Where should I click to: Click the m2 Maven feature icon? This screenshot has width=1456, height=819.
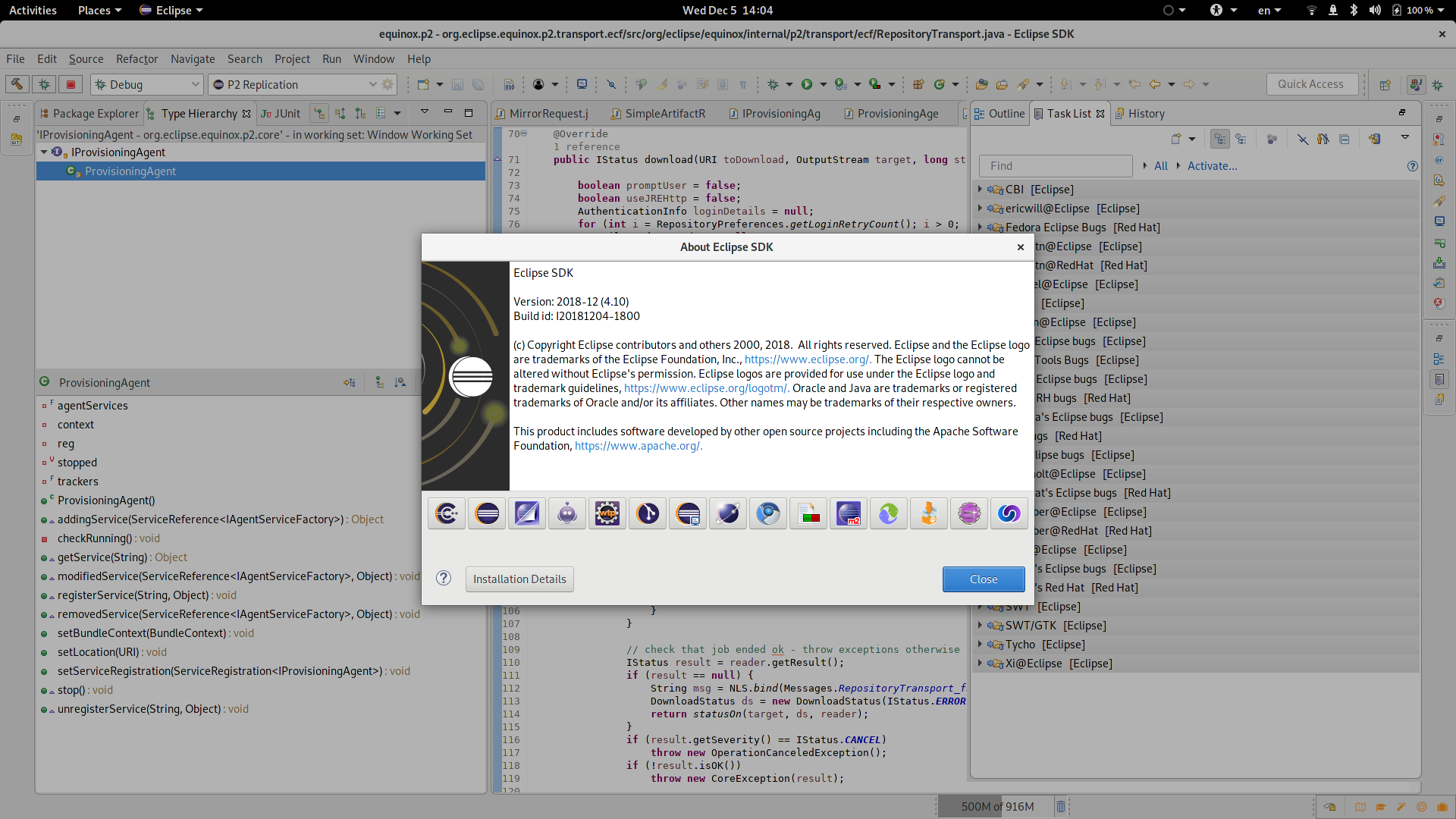point(849,513)
